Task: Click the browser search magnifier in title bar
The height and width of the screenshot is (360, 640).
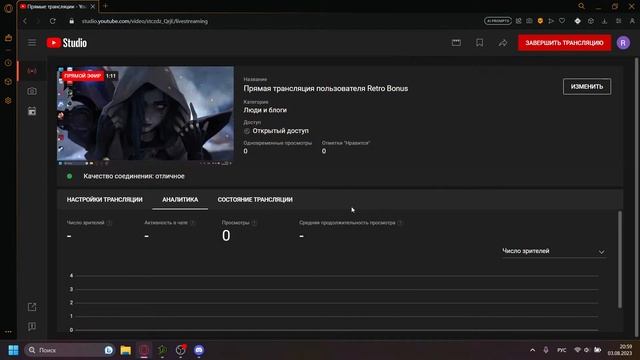Action: [x=581, y=6]
